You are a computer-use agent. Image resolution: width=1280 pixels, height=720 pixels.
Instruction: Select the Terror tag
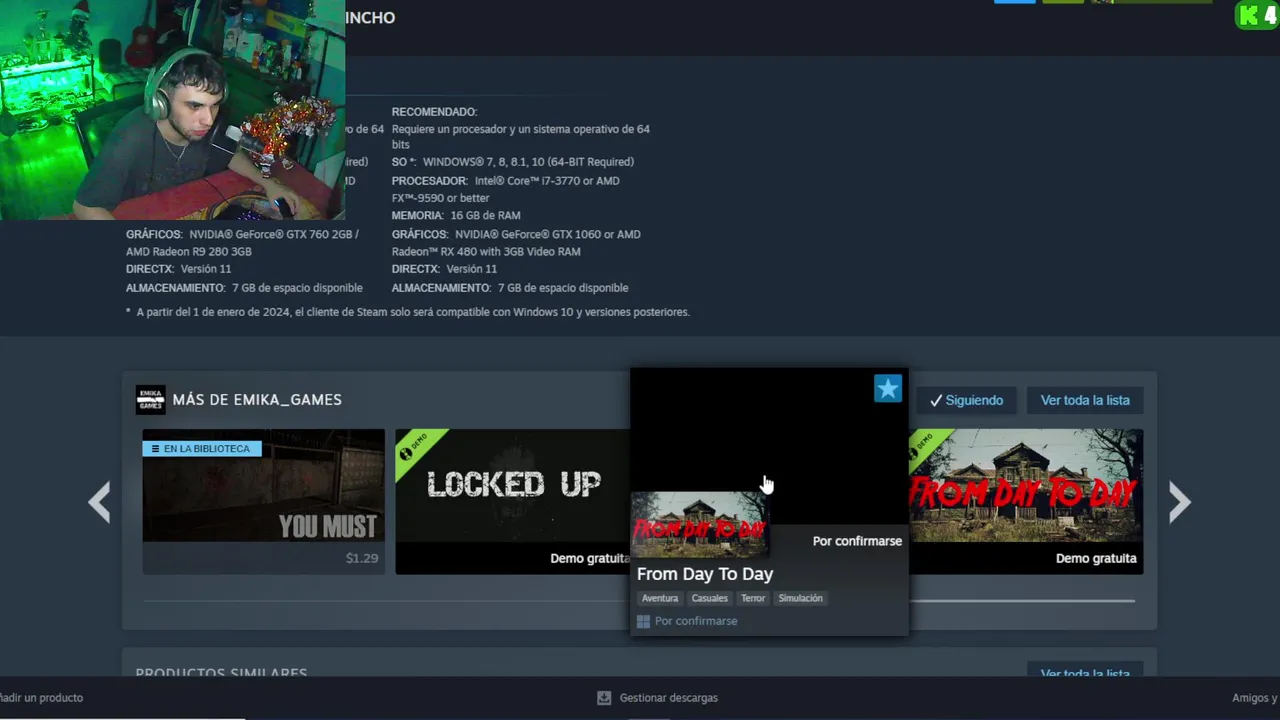pyautogui.click(x=753, y=598)
